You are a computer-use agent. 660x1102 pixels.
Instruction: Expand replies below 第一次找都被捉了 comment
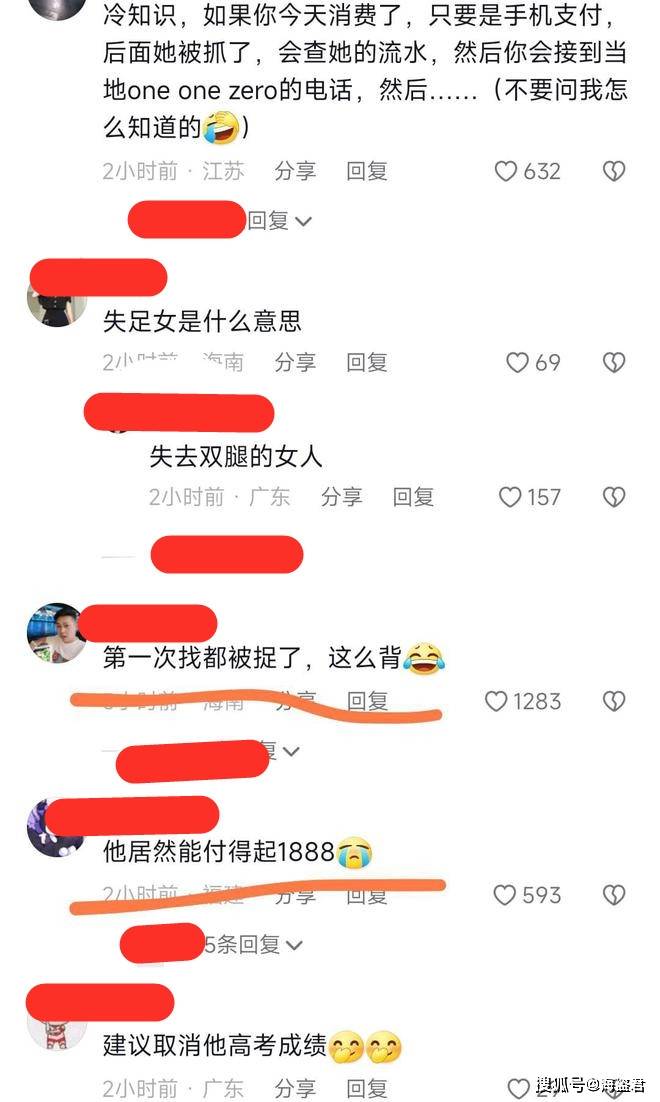[280, 751]
